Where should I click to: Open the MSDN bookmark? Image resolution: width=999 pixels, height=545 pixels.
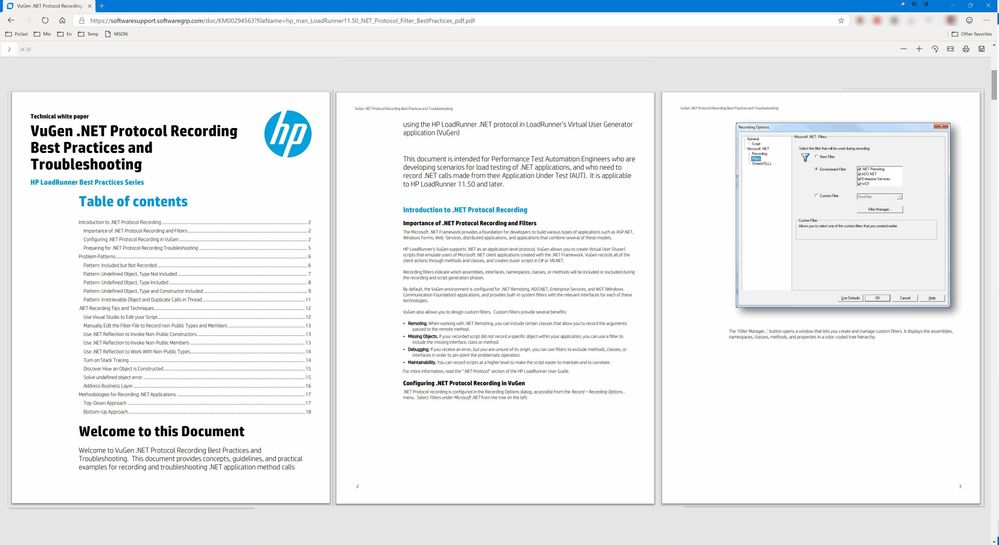(116, 34)
